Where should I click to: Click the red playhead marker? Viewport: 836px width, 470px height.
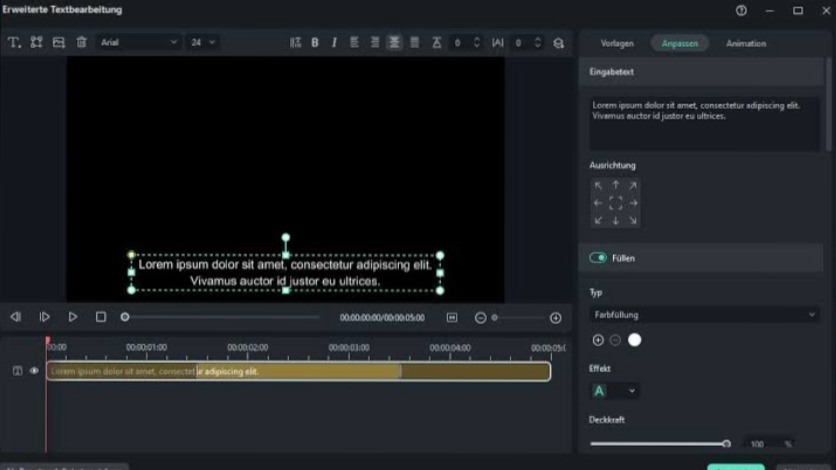click(x=47, y=340)
